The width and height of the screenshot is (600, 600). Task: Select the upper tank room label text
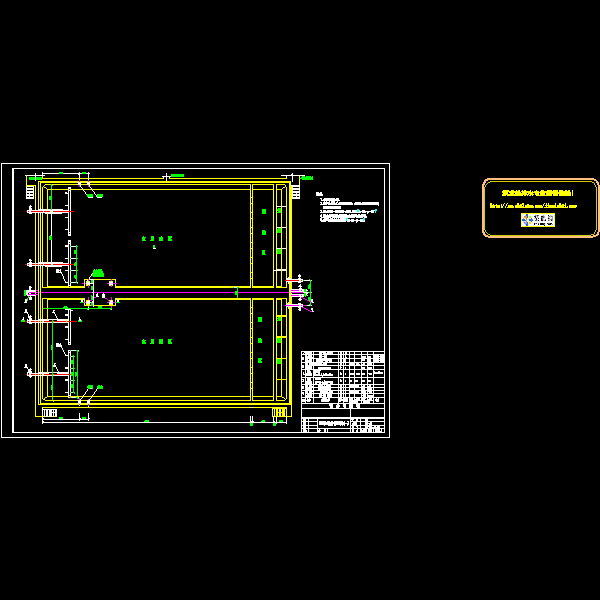[156, 239]
